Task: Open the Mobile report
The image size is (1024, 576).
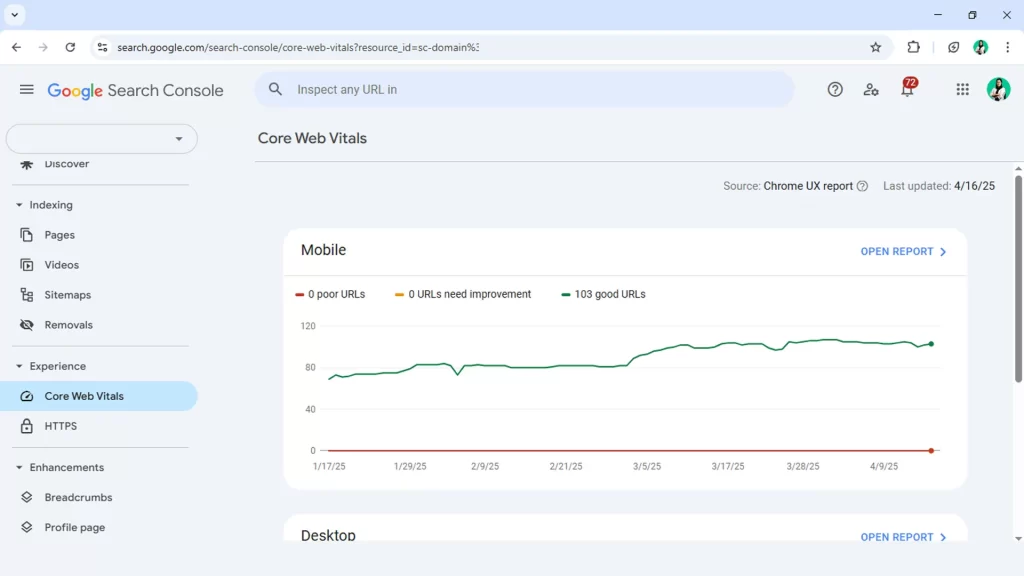Action: coord(903,251)
